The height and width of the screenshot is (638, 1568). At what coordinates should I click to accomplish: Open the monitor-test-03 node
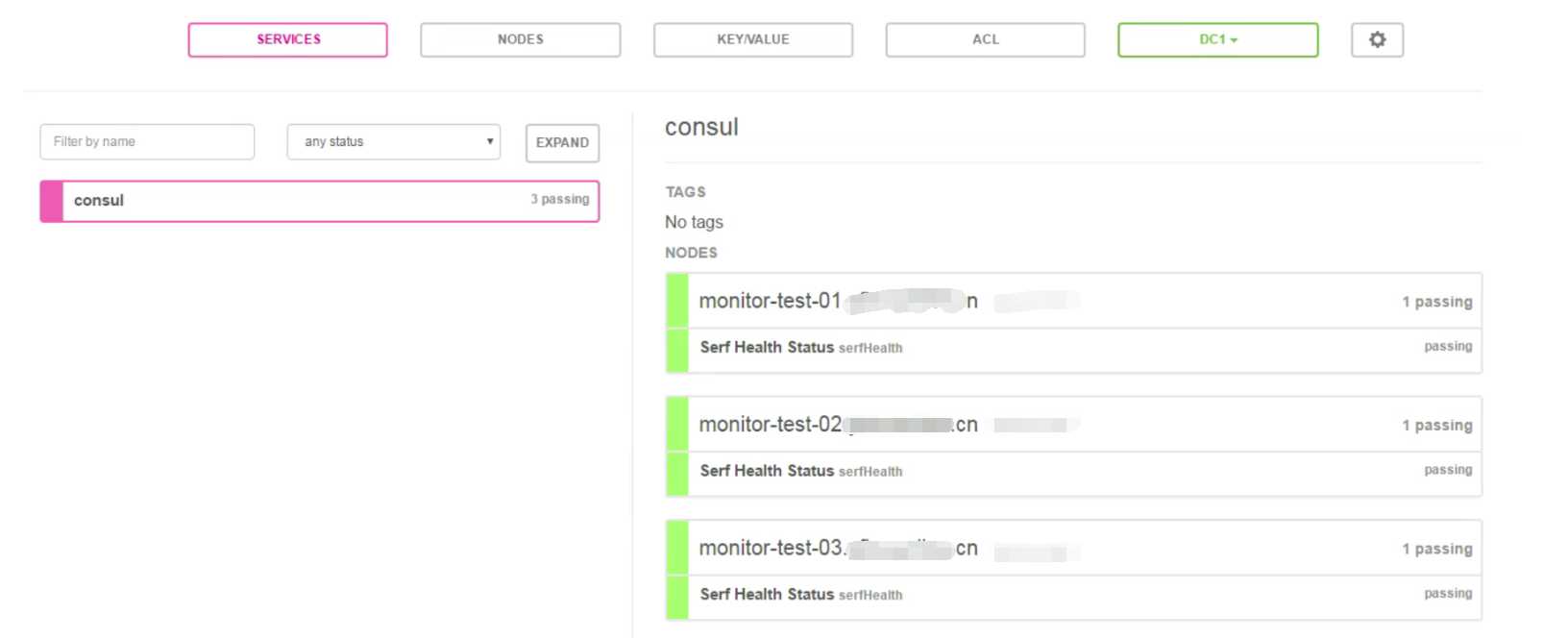click(771, 549)
